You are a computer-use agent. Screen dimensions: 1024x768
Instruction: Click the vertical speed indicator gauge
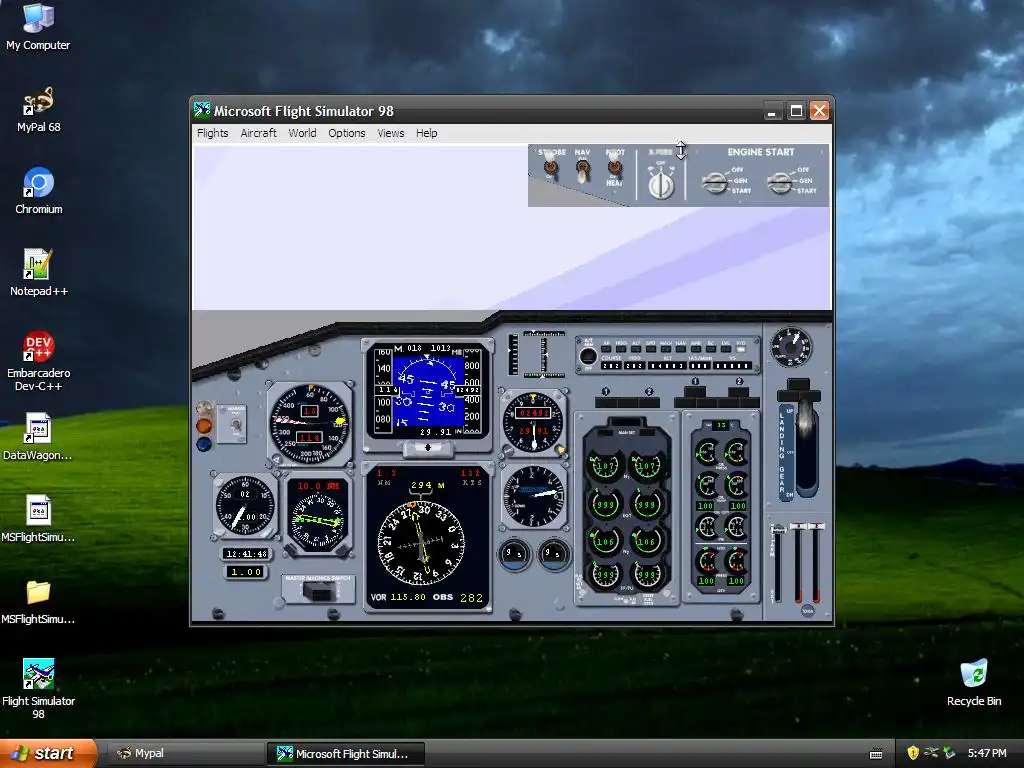coord(534,496)
